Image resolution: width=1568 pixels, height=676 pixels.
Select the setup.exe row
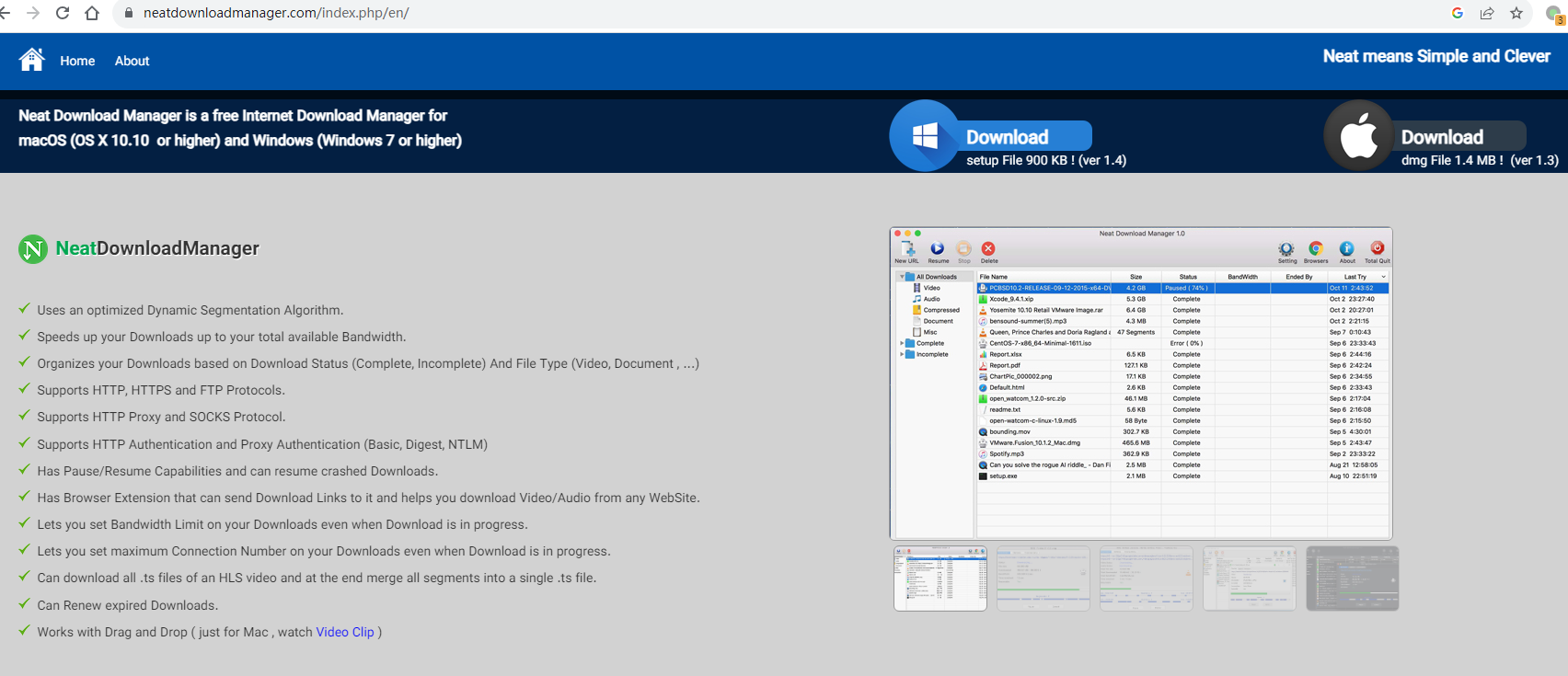1182,475
